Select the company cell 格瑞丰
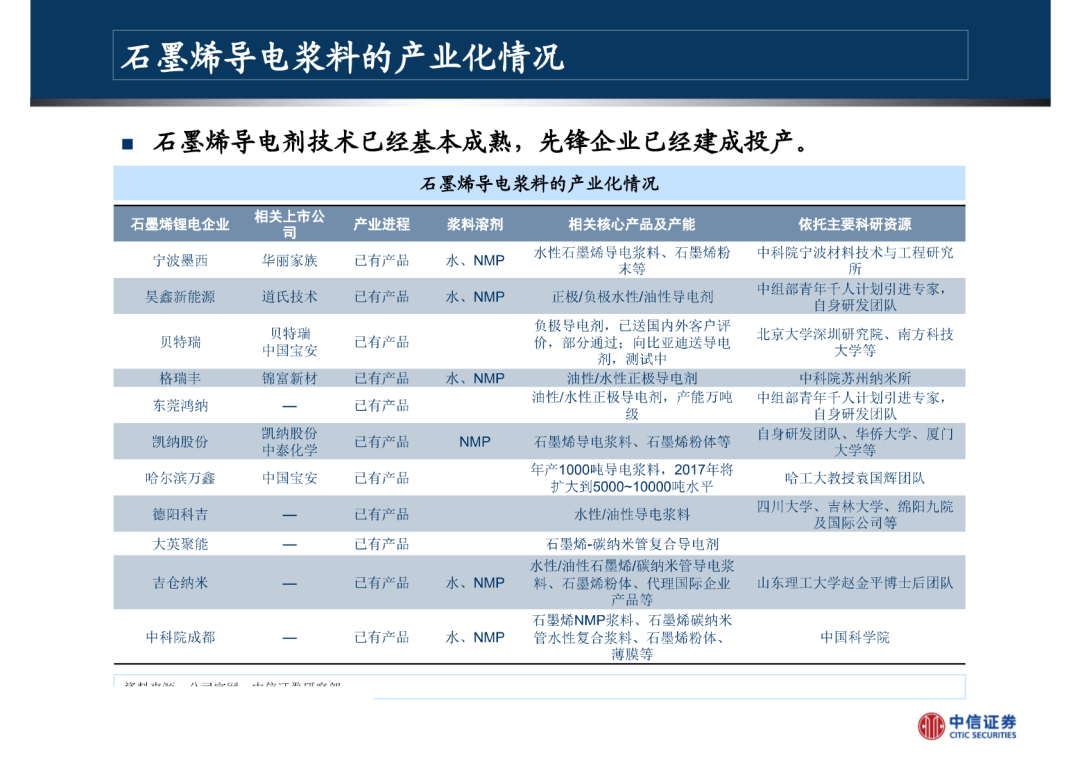1080x764 pixels. [x=180, y=378]
